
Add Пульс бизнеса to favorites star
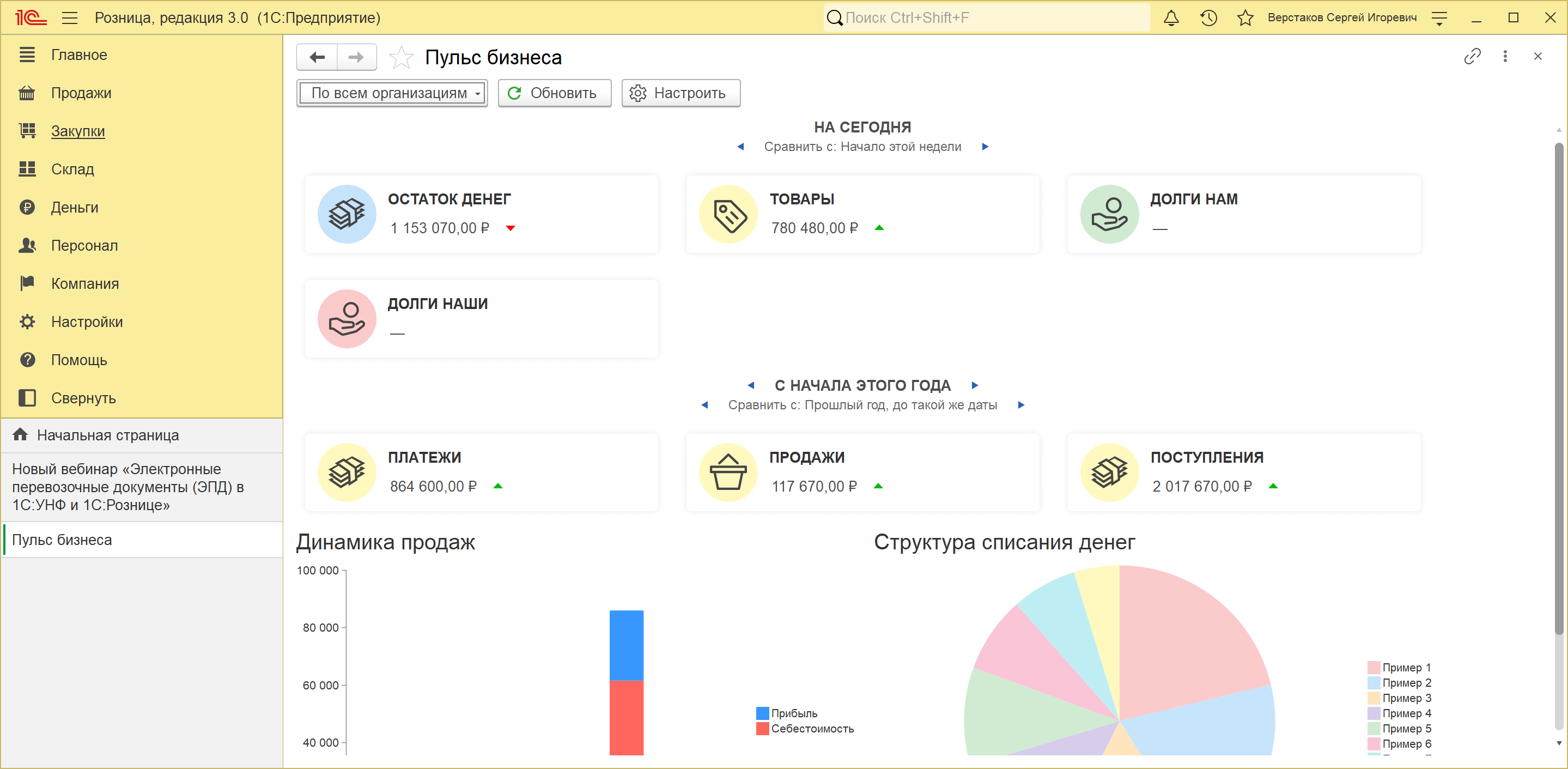point(401,58)
